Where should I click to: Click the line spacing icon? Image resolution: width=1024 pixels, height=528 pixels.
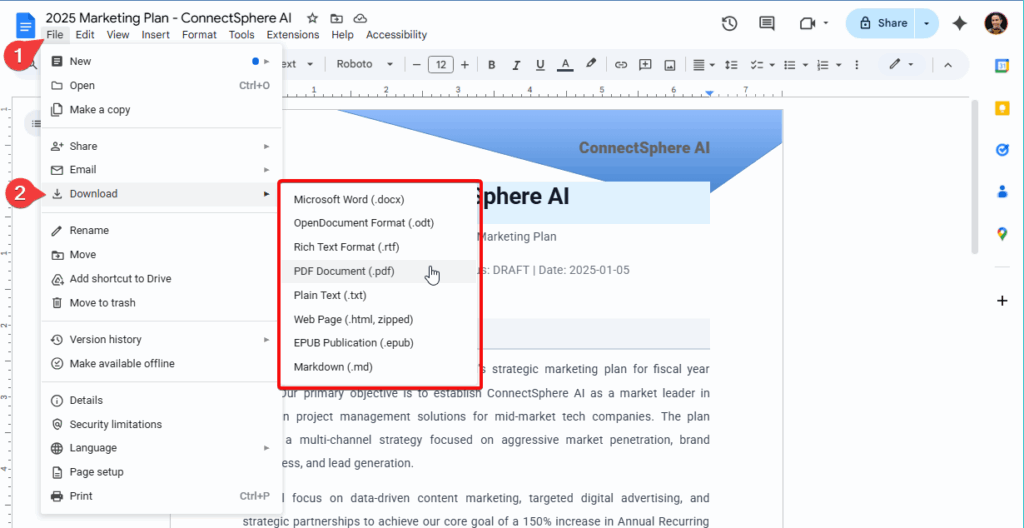pyautogui.click(x=731, y=65)
